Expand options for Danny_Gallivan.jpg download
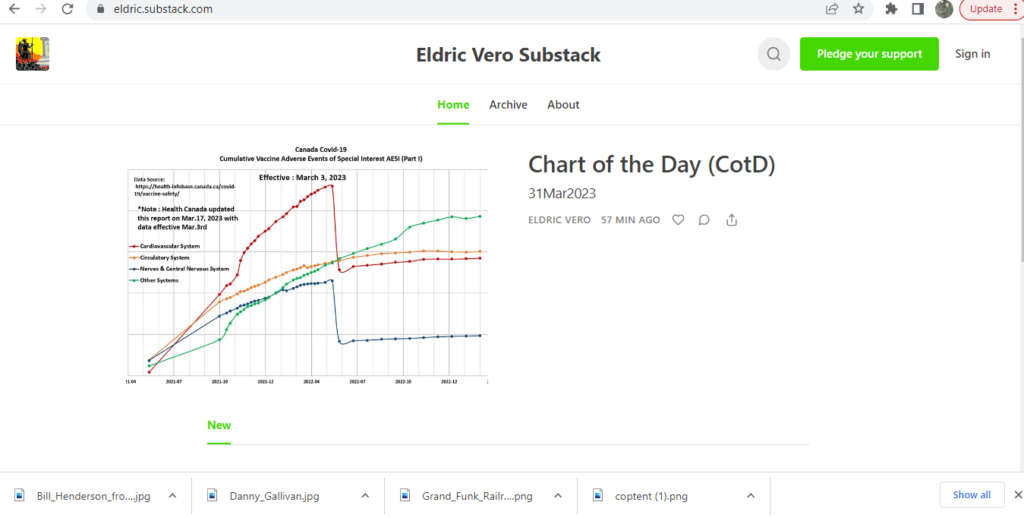Screen dimensions: 1024x518 (365, 496)
